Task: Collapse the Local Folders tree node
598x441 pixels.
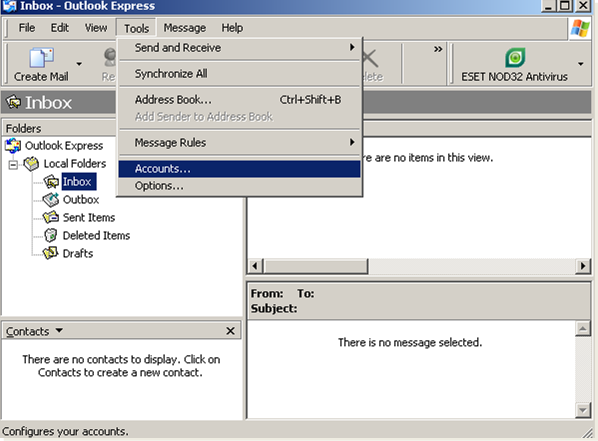Action: 13,164
